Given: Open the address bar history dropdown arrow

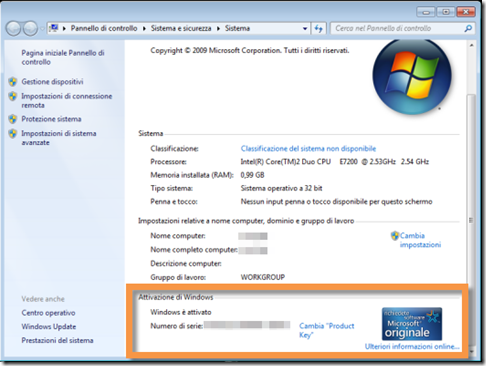Looking at the screenshot, I should click(305, 29).
